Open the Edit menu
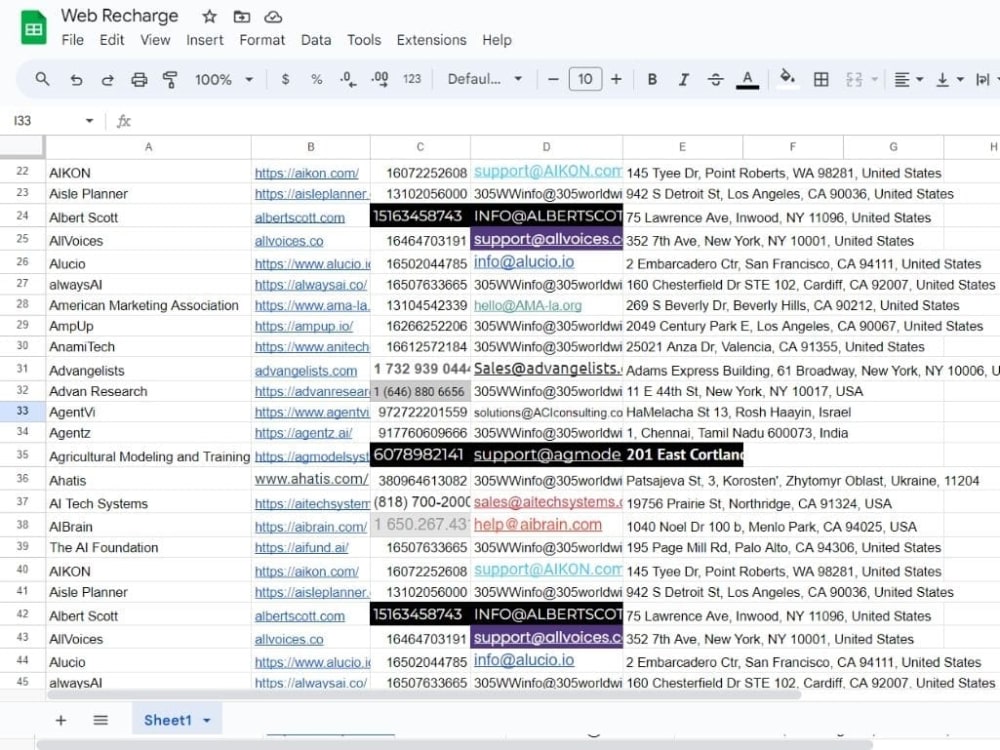1000x750 pixels. click(x=112, y=40)
